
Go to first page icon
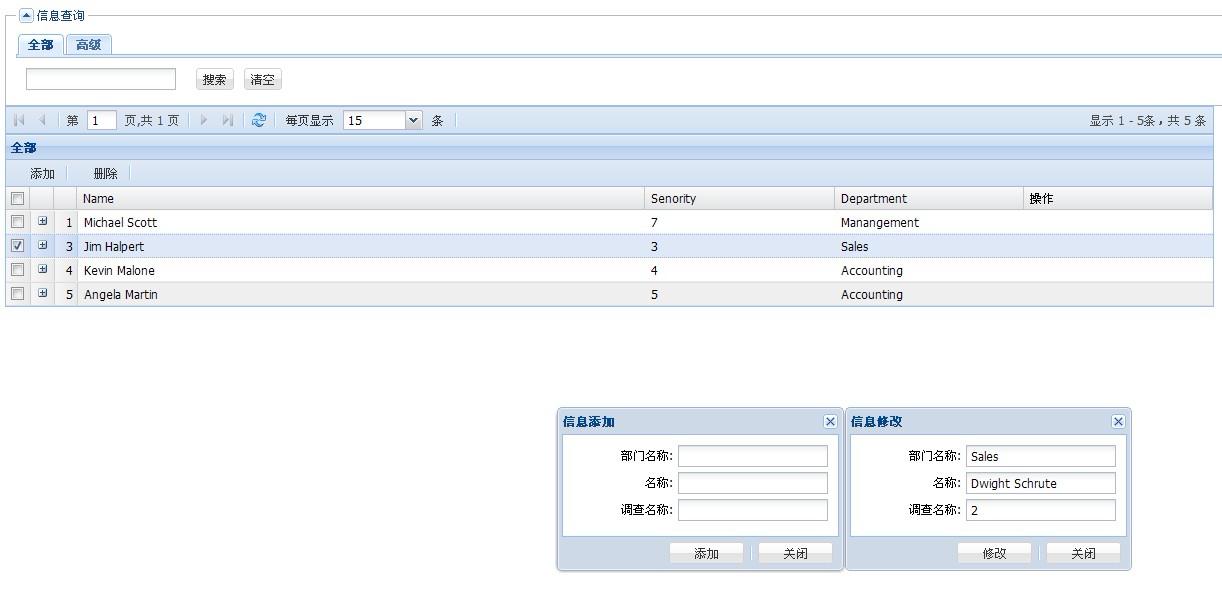pos(19,120)
